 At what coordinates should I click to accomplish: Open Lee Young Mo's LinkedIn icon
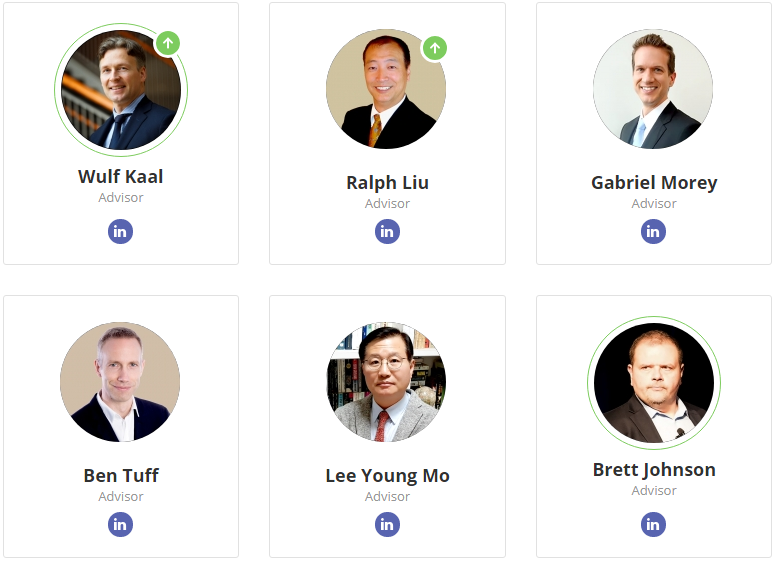click(387, 524)
